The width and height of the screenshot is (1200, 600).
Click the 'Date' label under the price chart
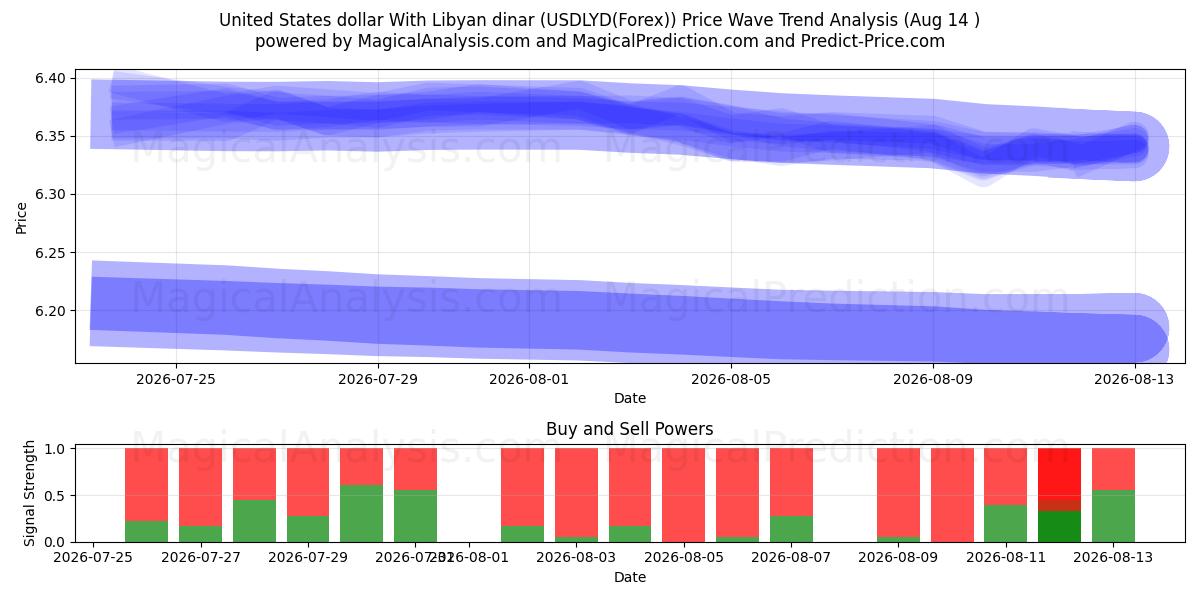coord(630,398)
